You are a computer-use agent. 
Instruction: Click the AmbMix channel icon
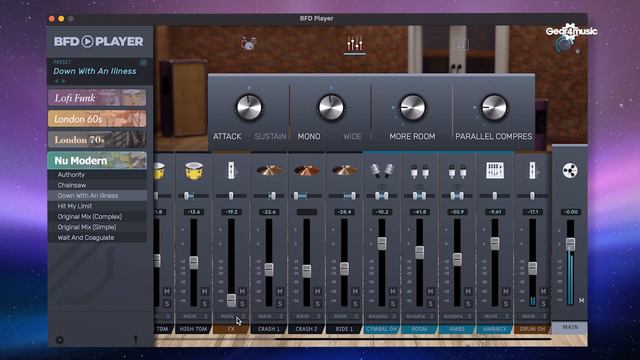495,171
